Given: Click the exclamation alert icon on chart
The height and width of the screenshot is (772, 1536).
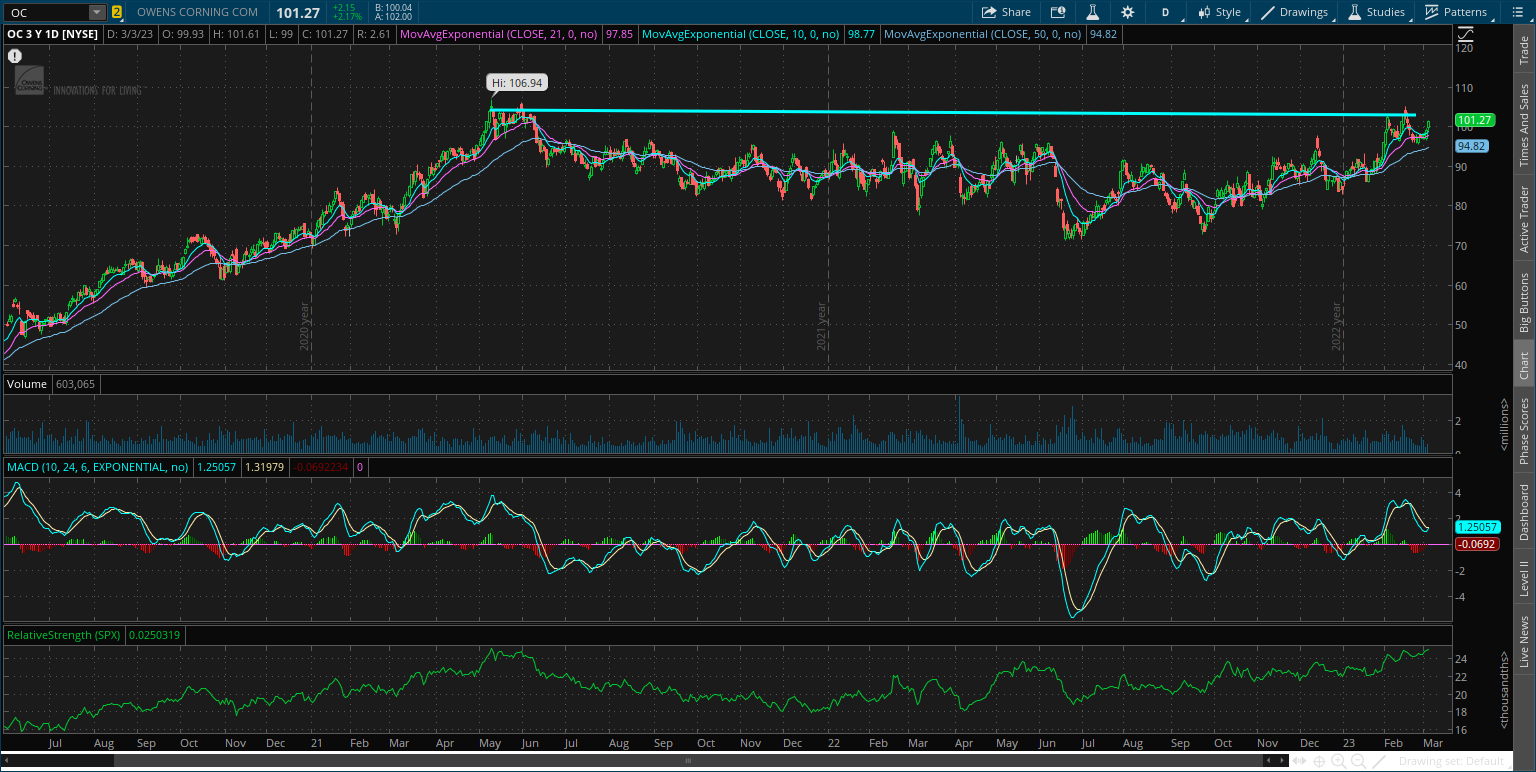Looking at the screenshot, I should coord(14,57).
